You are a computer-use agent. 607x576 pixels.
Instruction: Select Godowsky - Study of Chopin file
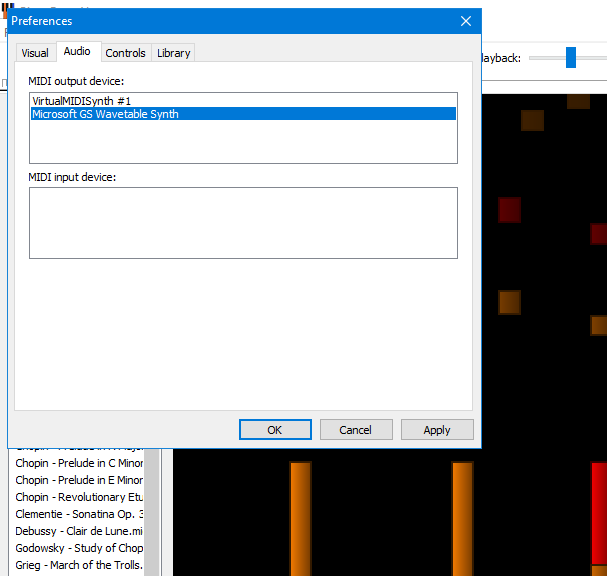click(79, 548)
